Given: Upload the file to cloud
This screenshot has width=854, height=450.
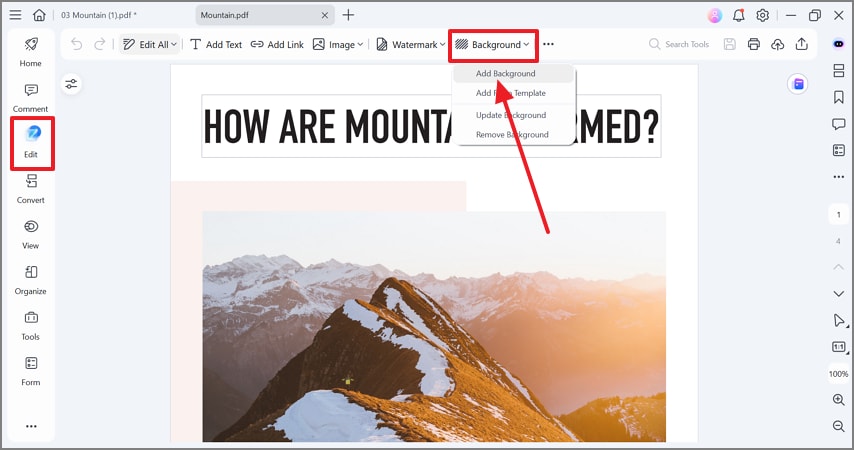Looking at the screenshot, I should coord(778,44).
